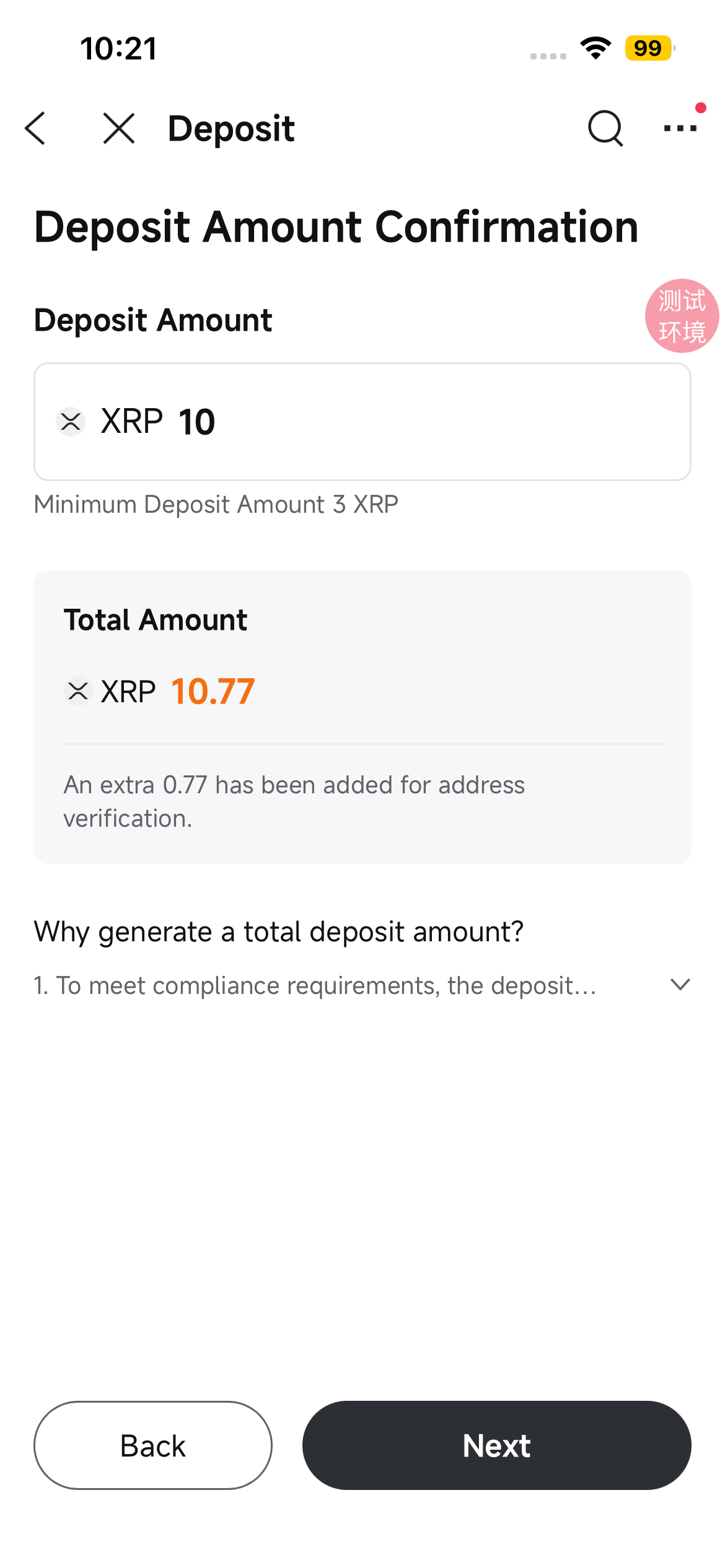Tap the Minimum Deposit Amount 3 XRP hint

coord(216,504)
